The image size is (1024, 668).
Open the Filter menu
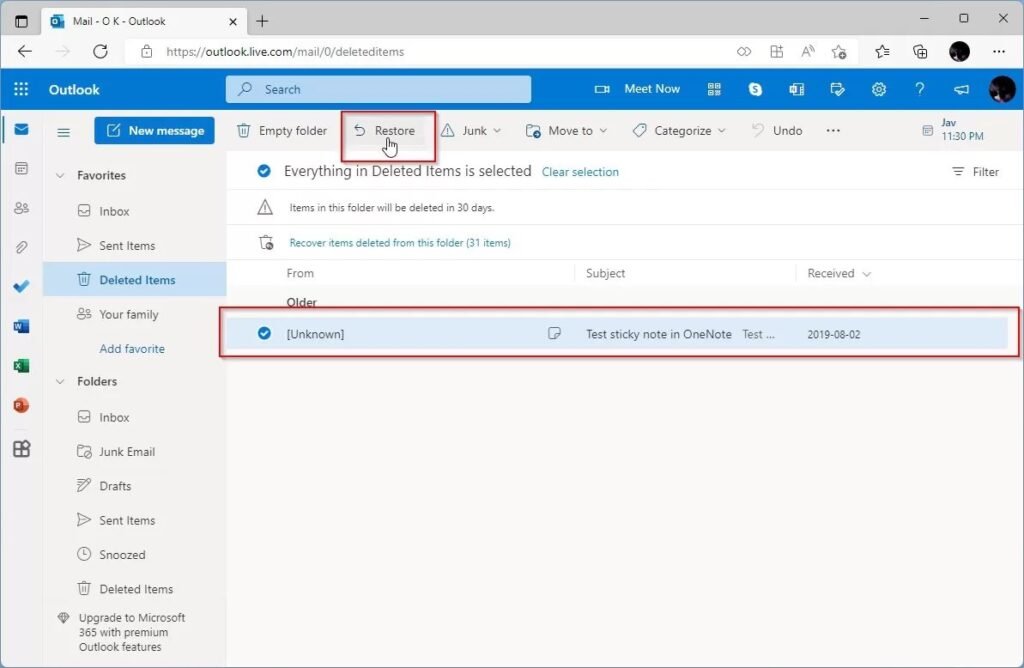(976, 172)
